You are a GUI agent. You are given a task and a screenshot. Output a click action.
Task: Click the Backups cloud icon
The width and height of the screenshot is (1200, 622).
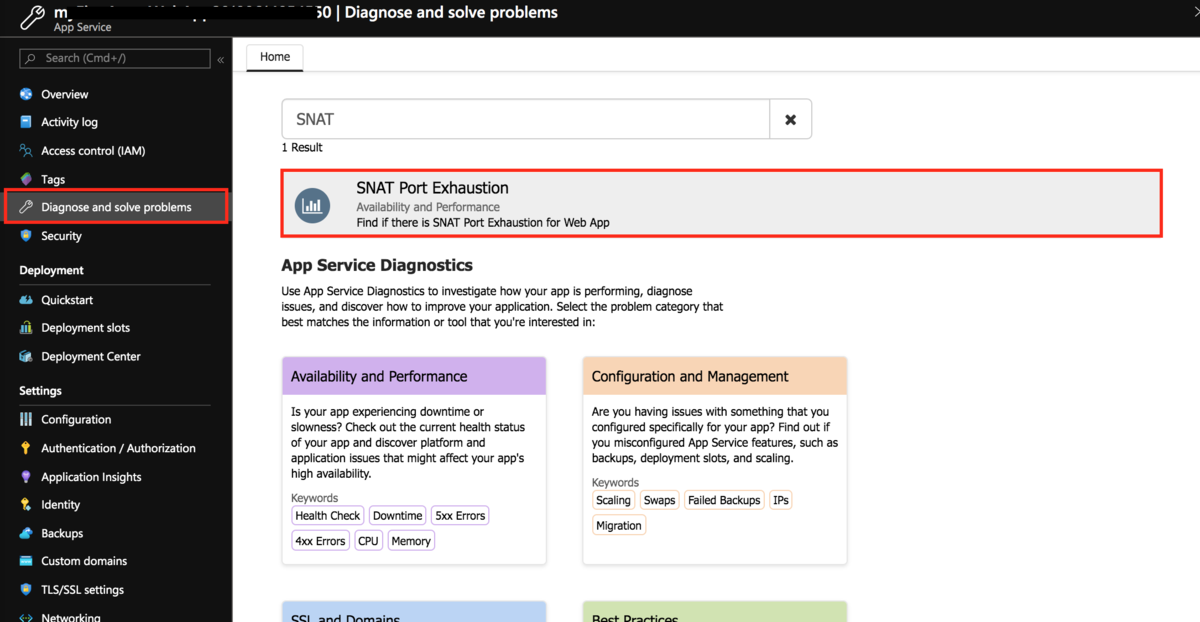27,533
